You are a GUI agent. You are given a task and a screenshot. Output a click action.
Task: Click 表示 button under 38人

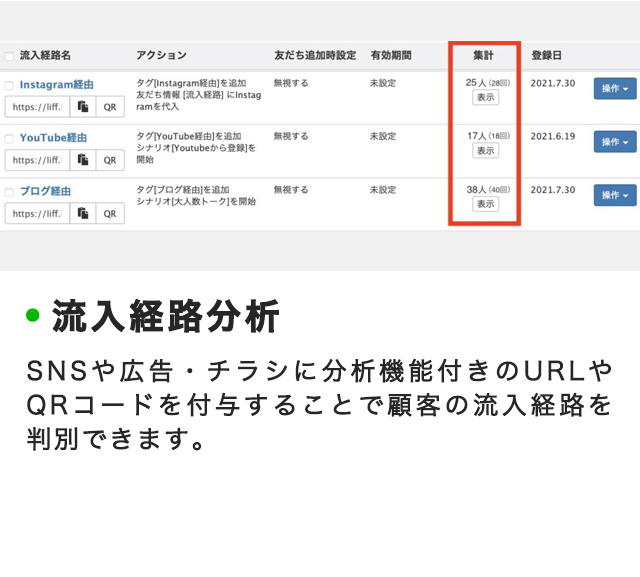point(485,204)
